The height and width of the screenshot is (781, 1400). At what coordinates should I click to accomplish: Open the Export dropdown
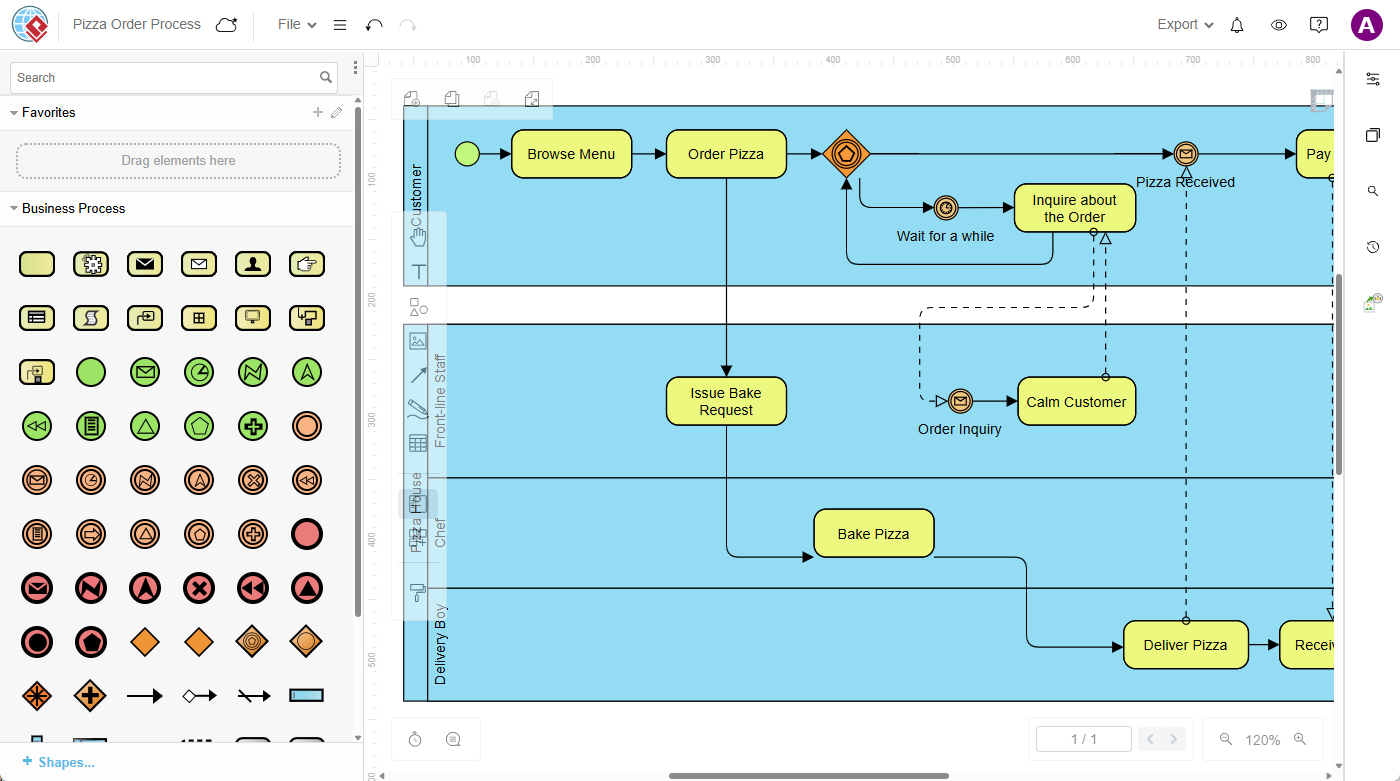1185,25
